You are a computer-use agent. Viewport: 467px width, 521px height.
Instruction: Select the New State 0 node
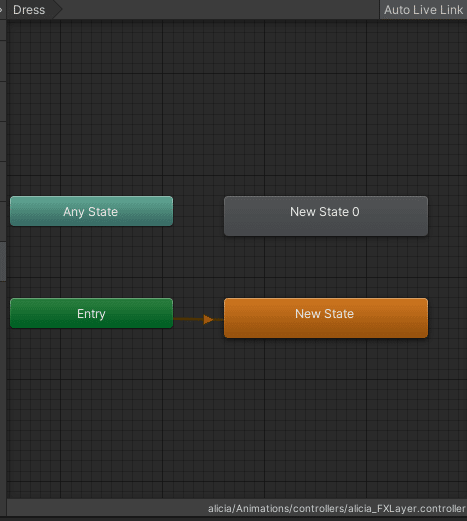click(326, 216)
